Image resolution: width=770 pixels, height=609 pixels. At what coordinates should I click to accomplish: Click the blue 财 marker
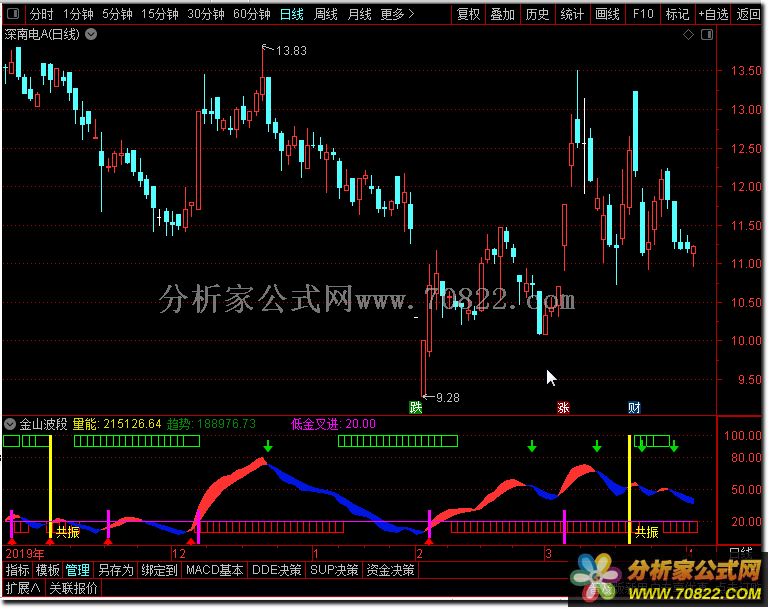coord(634,408)
